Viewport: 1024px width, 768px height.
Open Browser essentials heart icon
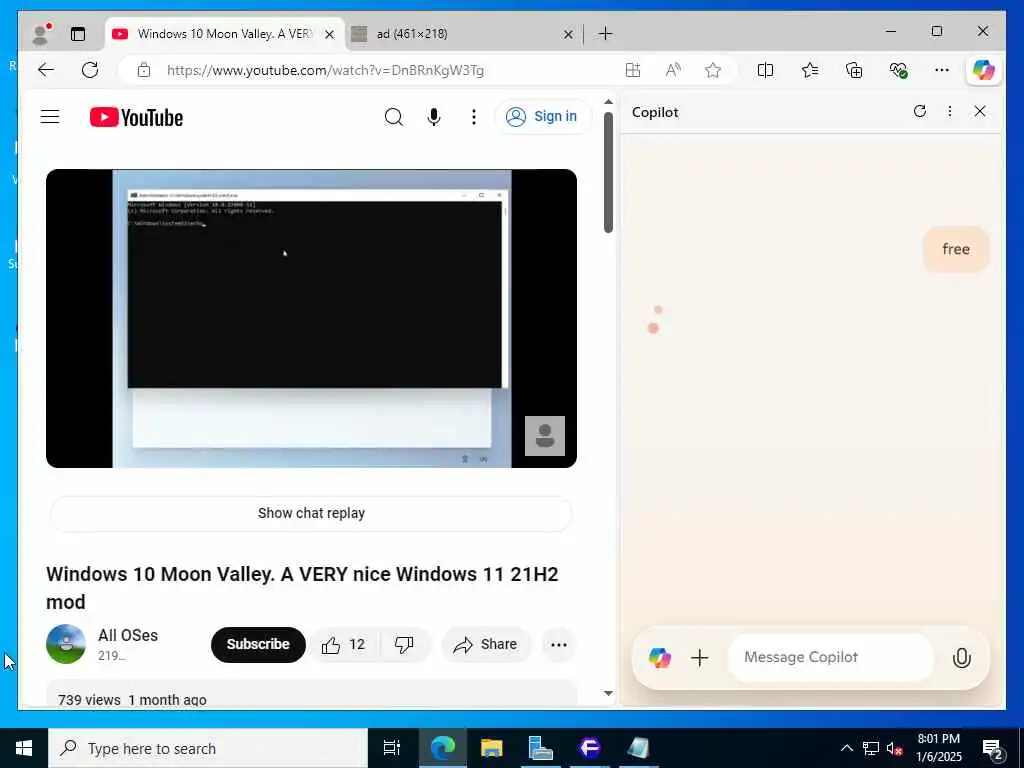[x=899, y=70]
